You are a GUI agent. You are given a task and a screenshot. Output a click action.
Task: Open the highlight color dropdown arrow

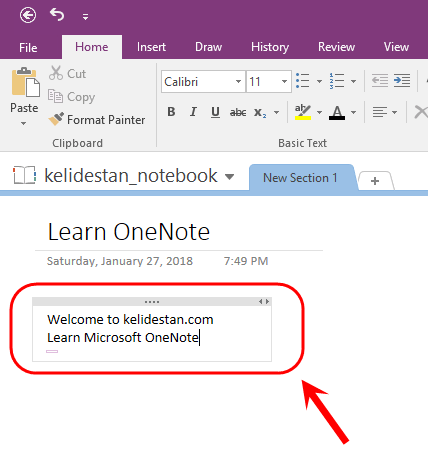(x=319, y=112)
